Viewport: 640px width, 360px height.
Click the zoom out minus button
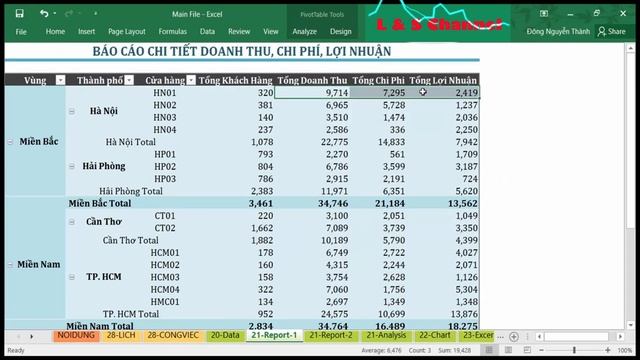click(x=541, y=350)
